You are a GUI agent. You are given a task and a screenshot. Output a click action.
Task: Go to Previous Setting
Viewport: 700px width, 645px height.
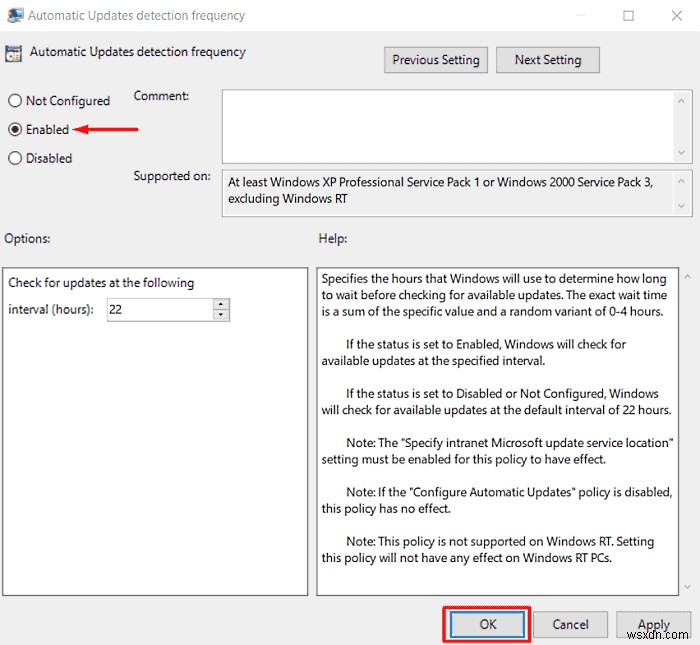pos(436,60)
